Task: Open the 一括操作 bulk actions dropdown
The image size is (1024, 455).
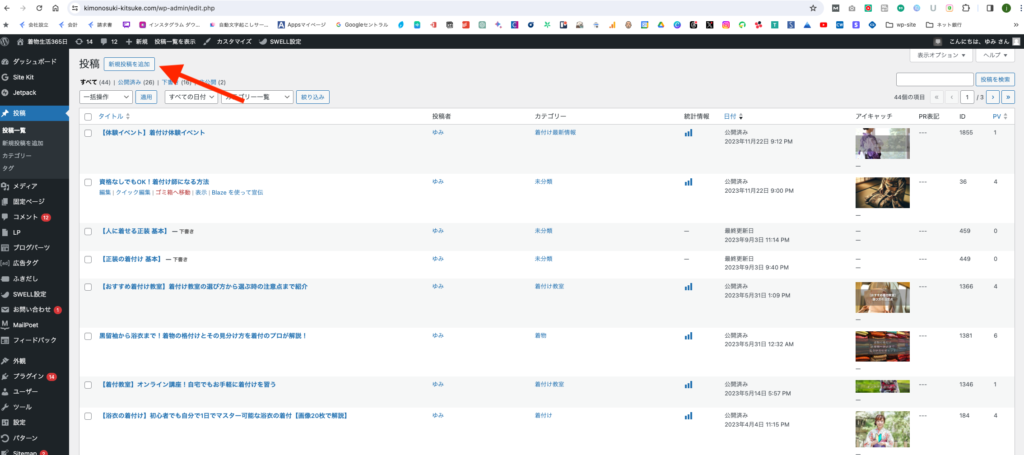Action: tap(105, 97)
